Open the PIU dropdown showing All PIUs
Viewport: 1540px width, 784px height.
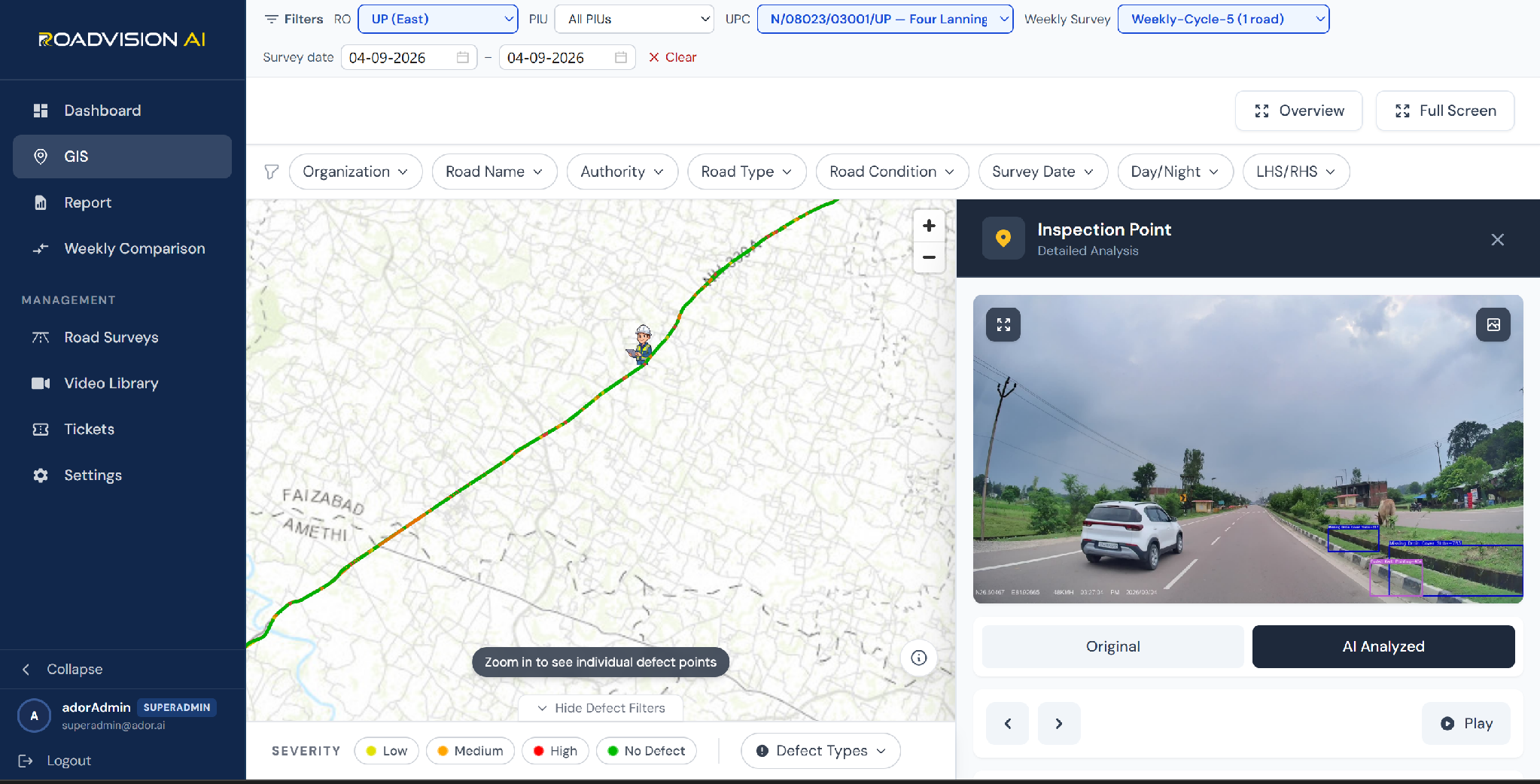635,19
